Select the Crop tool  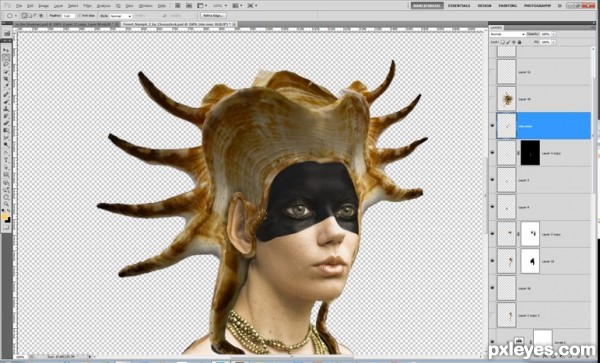(7, 79)
